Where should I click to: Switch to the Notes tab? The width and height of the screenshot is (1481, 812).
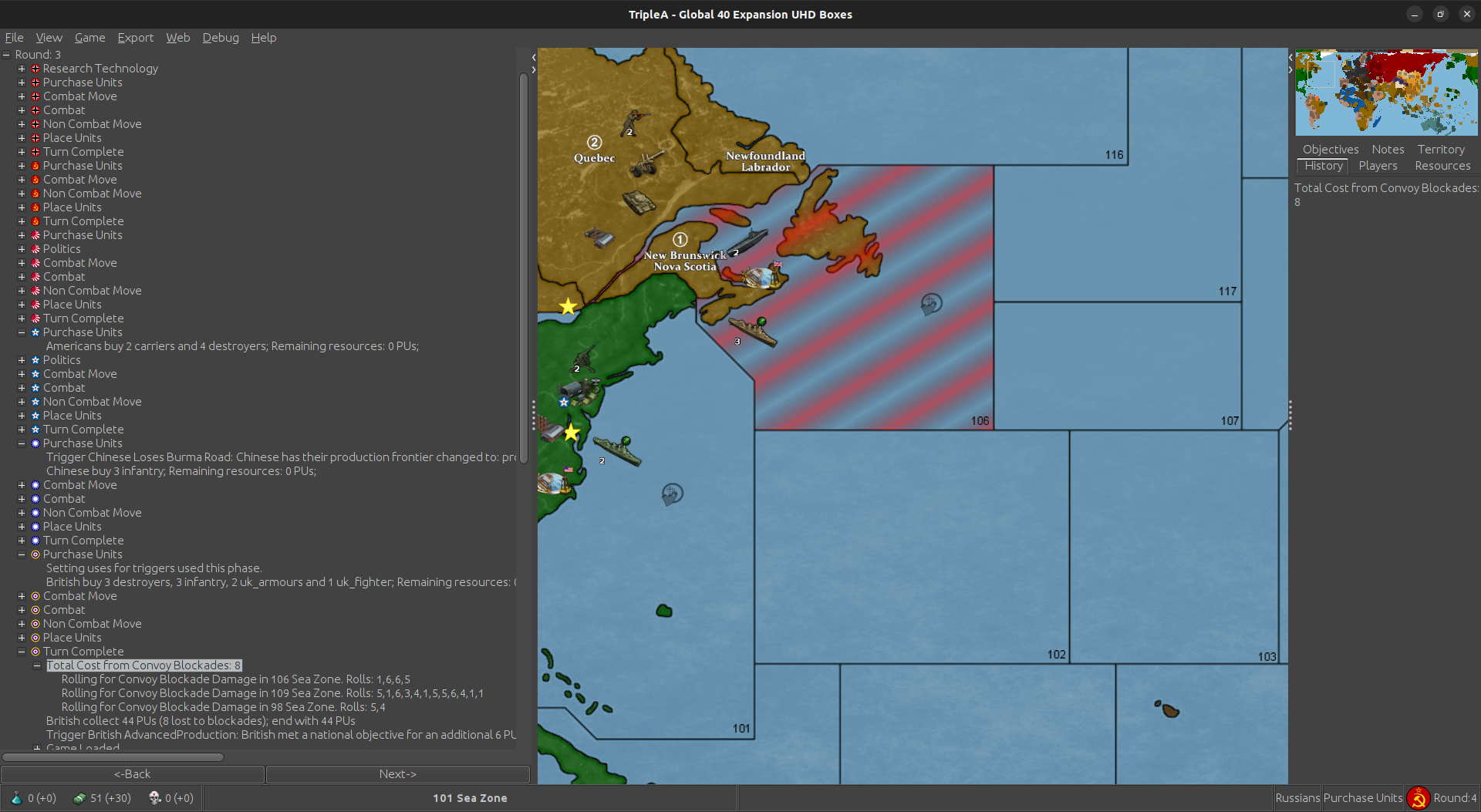1388,150
